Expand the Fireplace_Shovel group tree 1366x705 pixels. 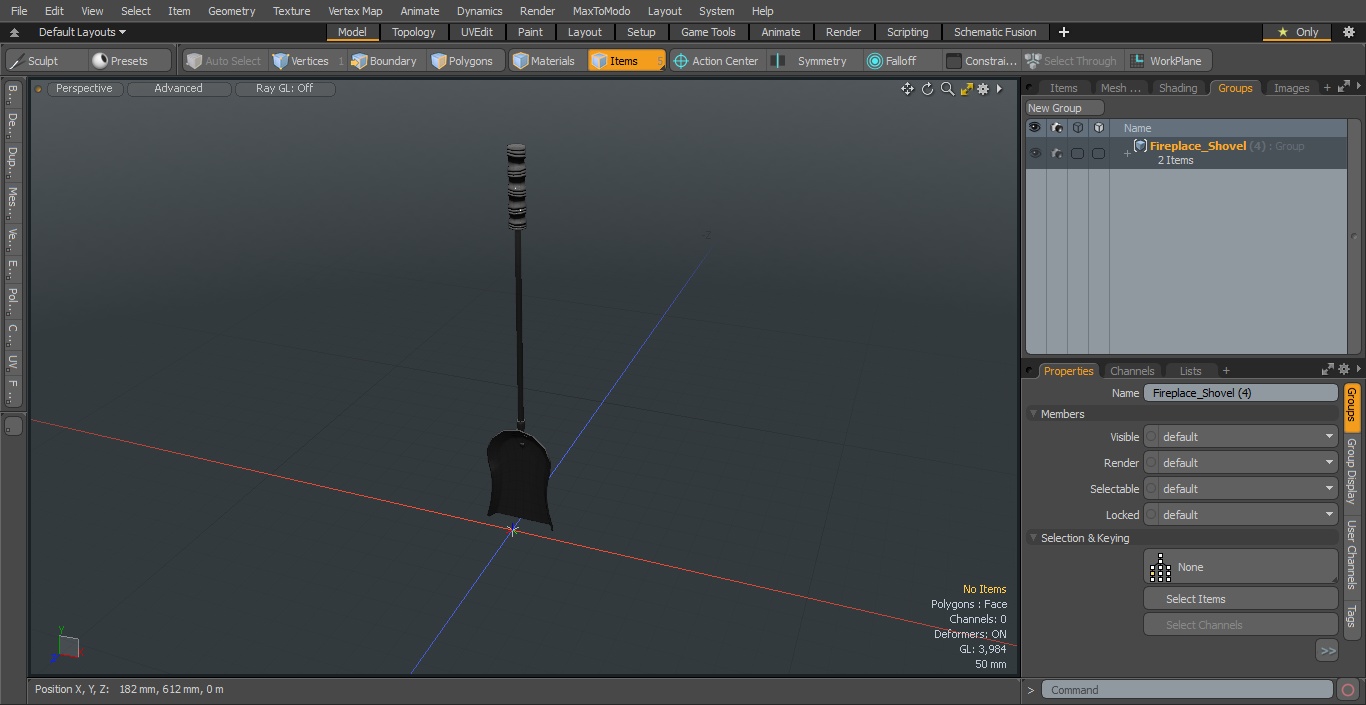pos(1127,153)
